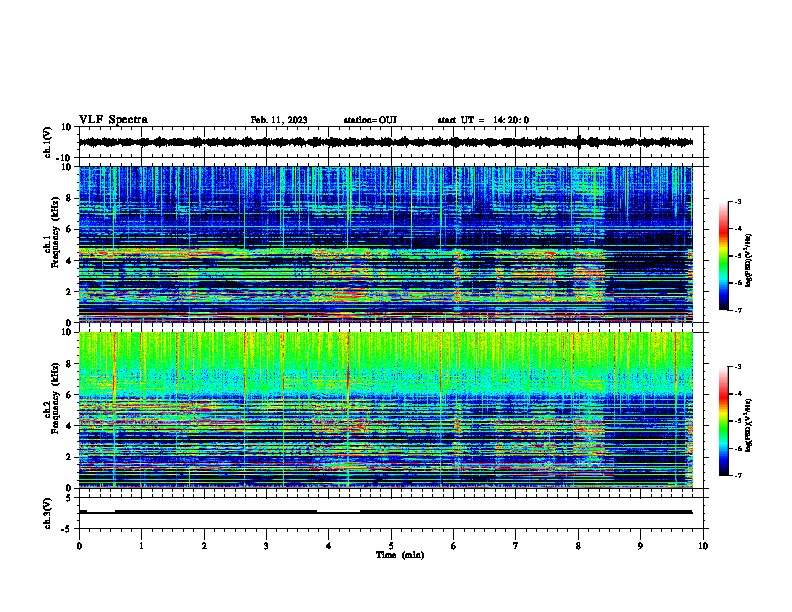Click the ch.1 log(PSD) color scale caption

click(x=749, y=260)
